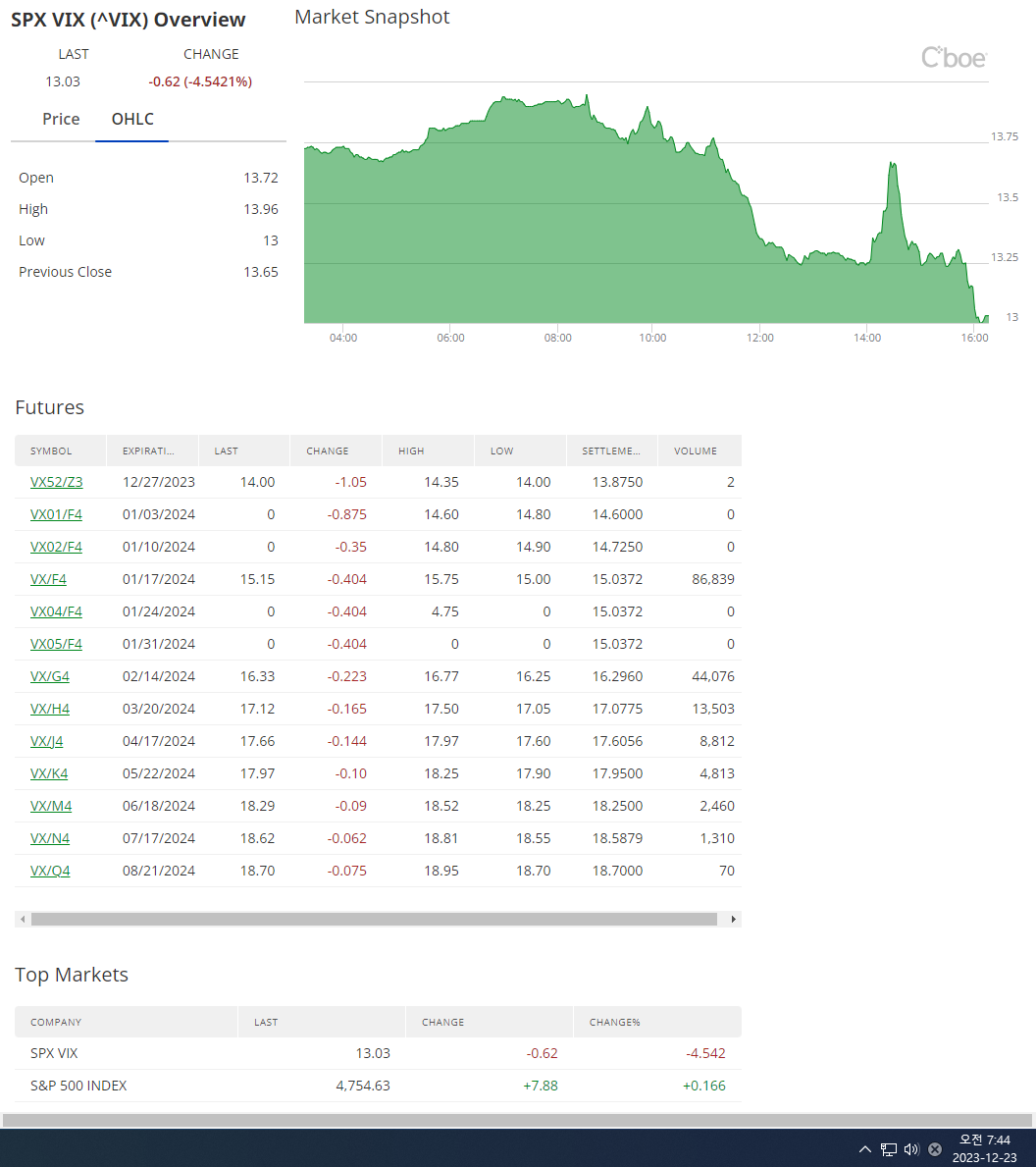Sort futures by CHANGE column header
This screenshot has width=1036, height=1167.
coord(337,451)
